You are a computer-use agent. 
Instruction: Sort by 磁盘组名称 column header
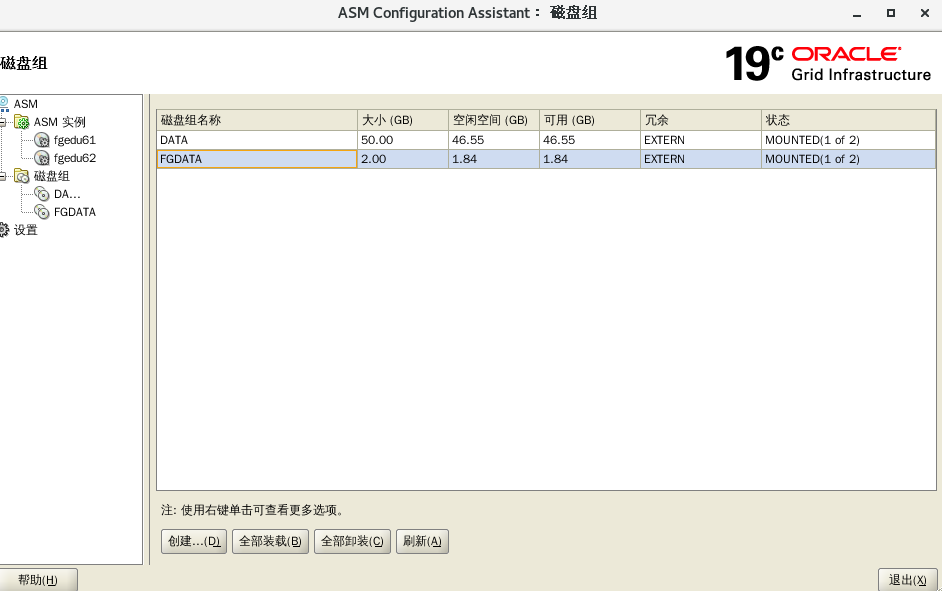257,120
